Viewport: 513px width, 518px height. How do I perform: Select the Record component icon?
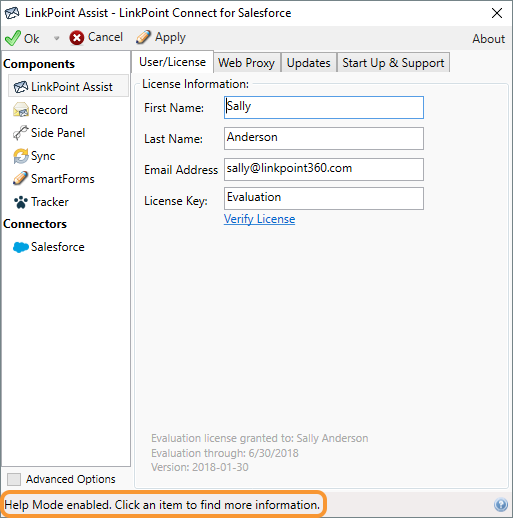click(21, 110)
